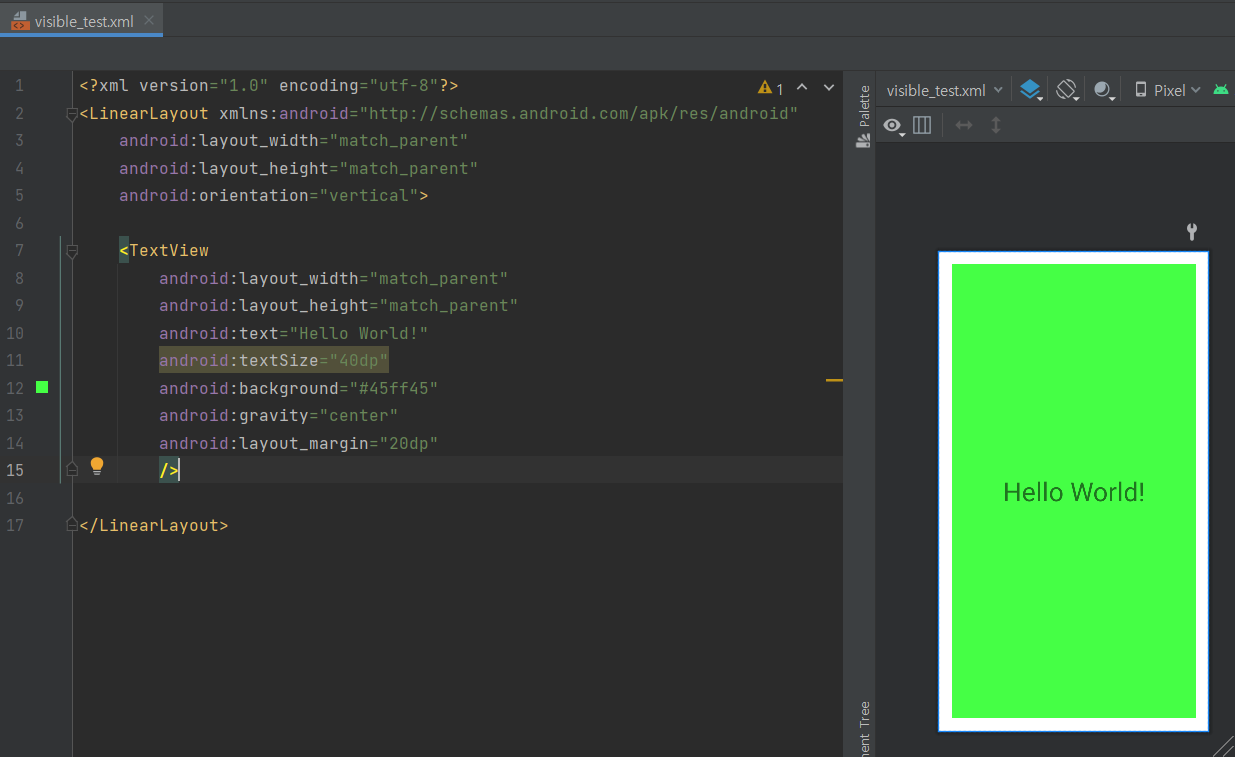
Task: Click the TextView layout_height="match_parent" line 9
Action: click(339, 305)
